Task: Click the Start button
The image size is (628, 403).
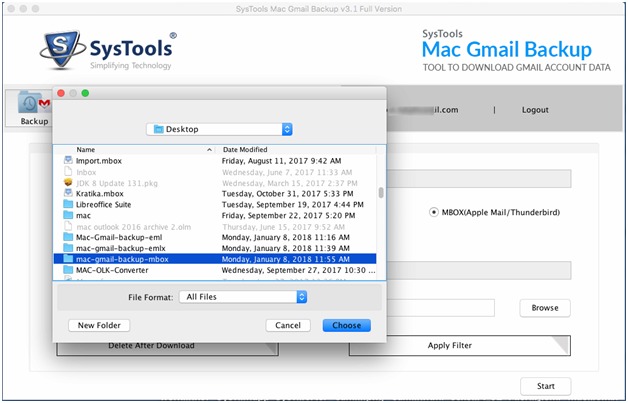Action: coord(545,386)
